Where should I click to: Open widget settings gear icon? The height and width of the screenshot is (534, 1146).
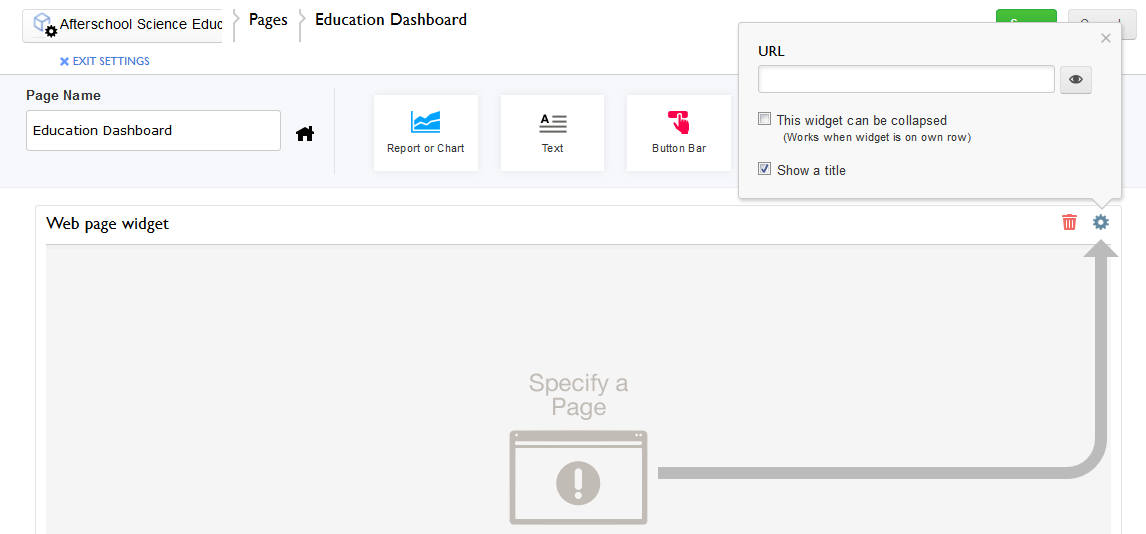(x=1101, y=222)
